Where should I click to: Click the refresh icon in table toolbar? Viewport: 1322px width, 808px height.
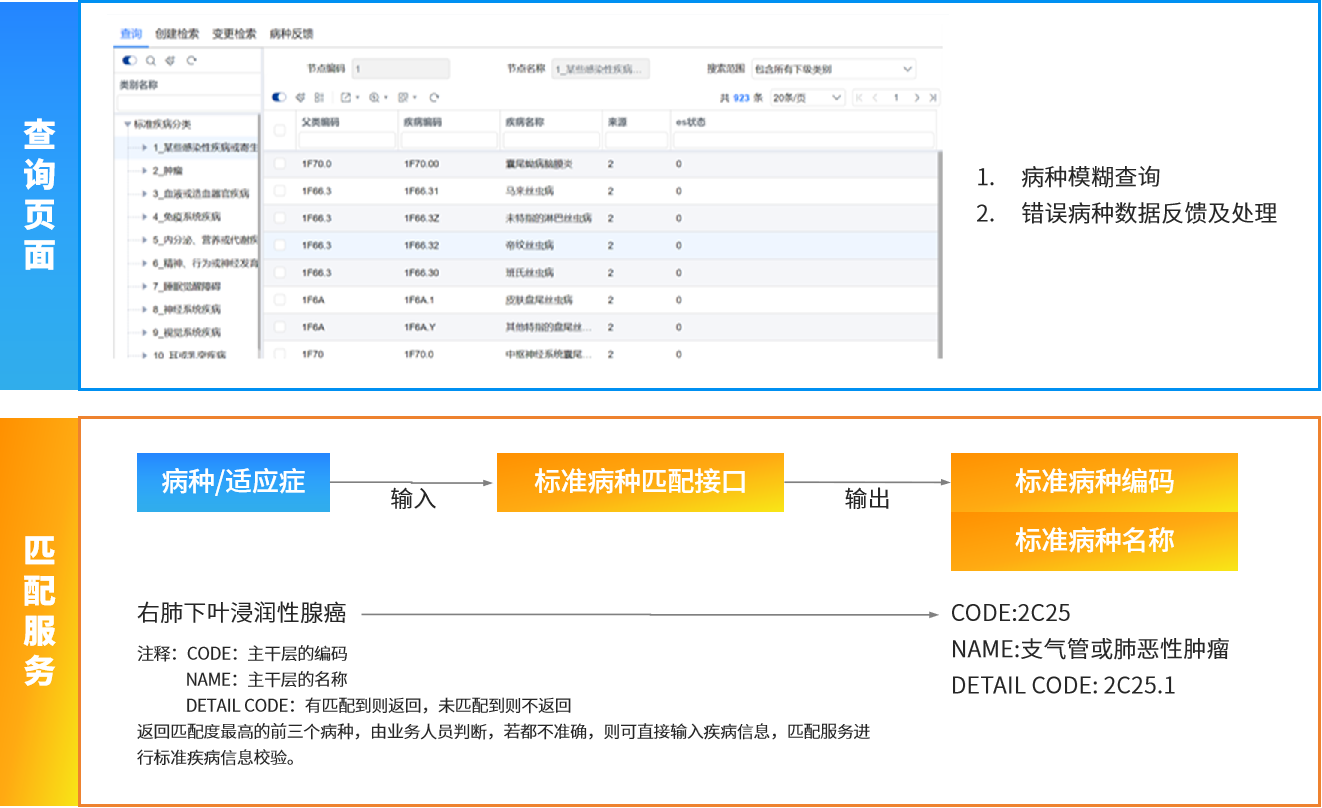(x=434, y=98)
